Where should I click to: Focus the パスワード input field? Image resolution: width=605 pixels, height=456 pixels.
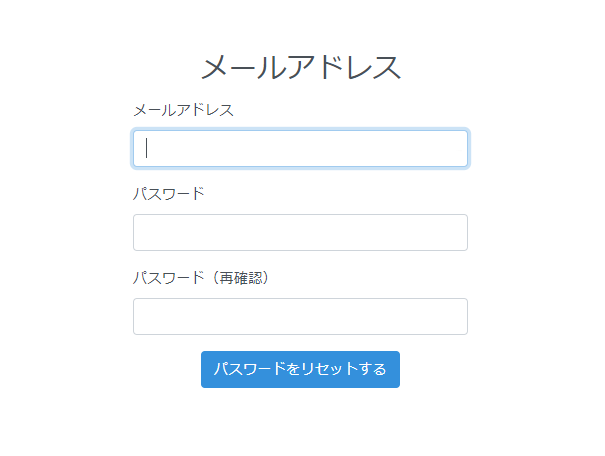click(x=300, y=232)
